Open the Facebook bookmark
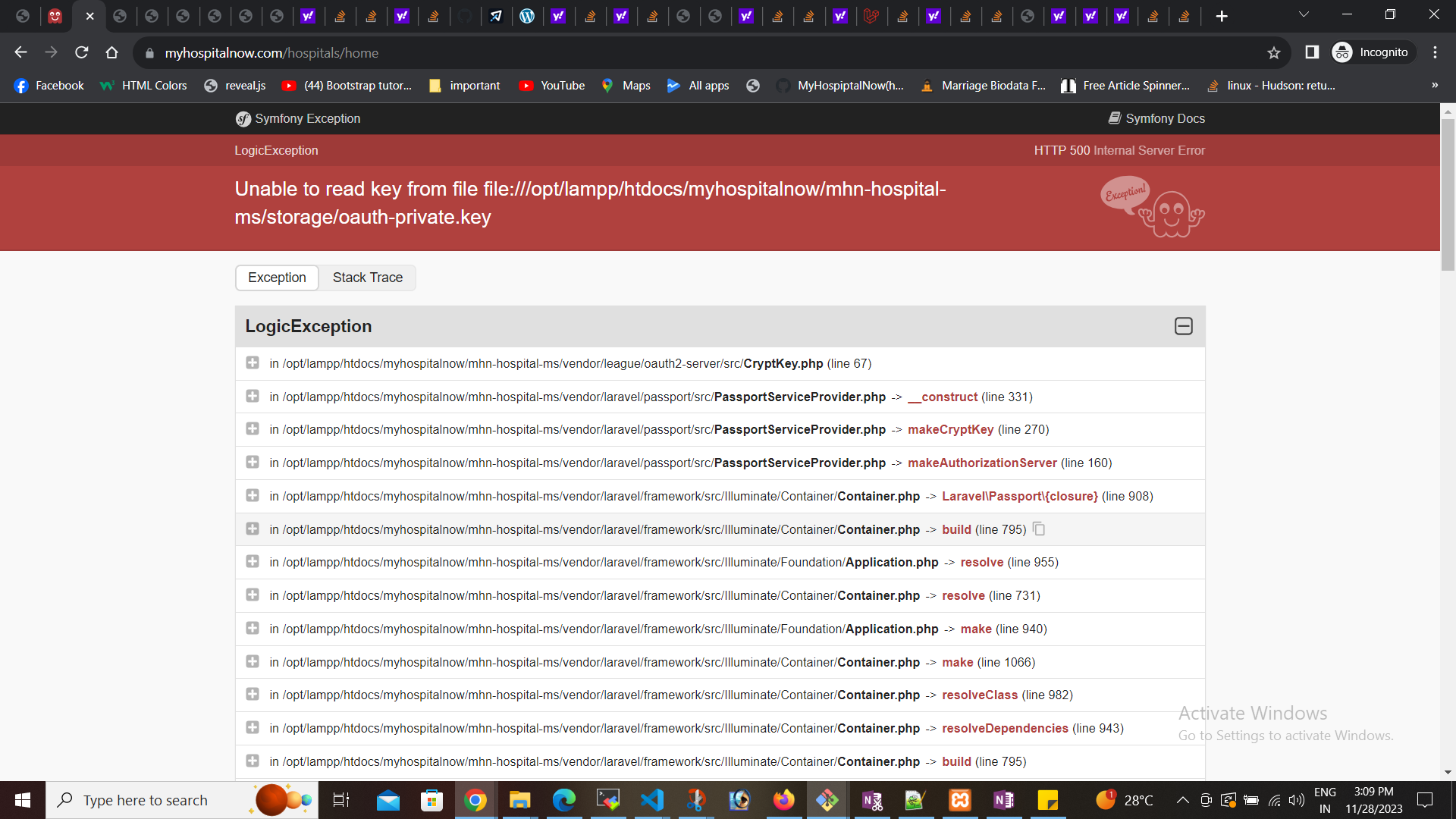 (49, 86)
